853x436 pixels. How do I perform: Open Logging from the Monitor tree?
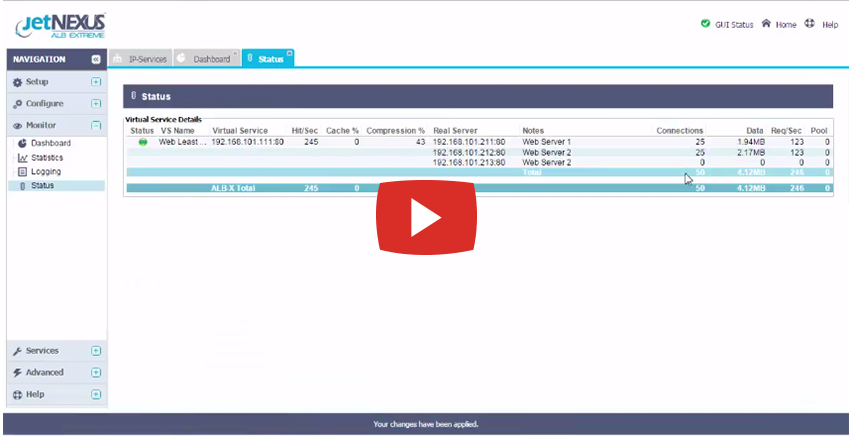click(46, 172)
